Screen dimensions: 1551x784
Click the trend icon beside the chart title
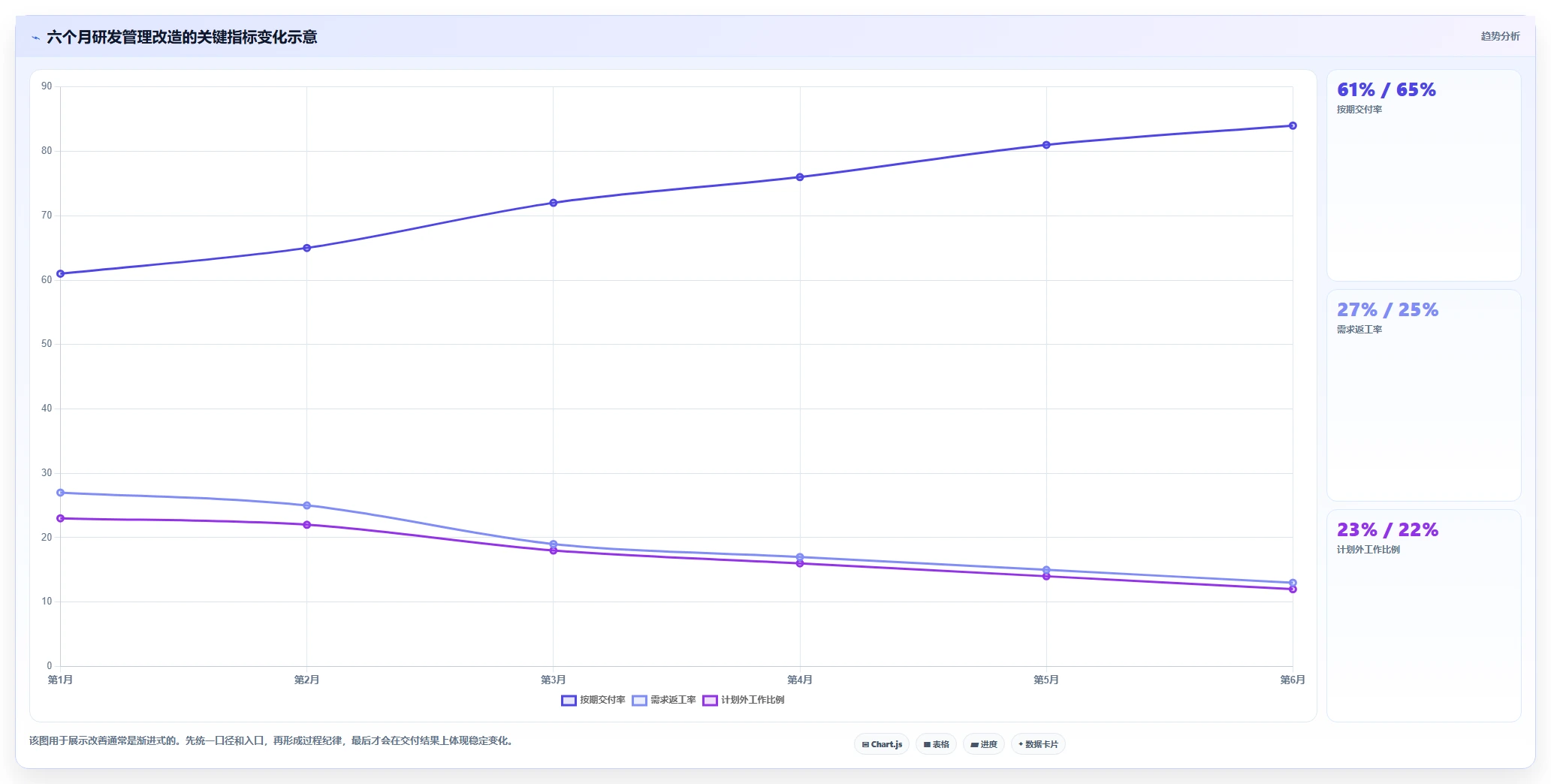tap(35, 38)
